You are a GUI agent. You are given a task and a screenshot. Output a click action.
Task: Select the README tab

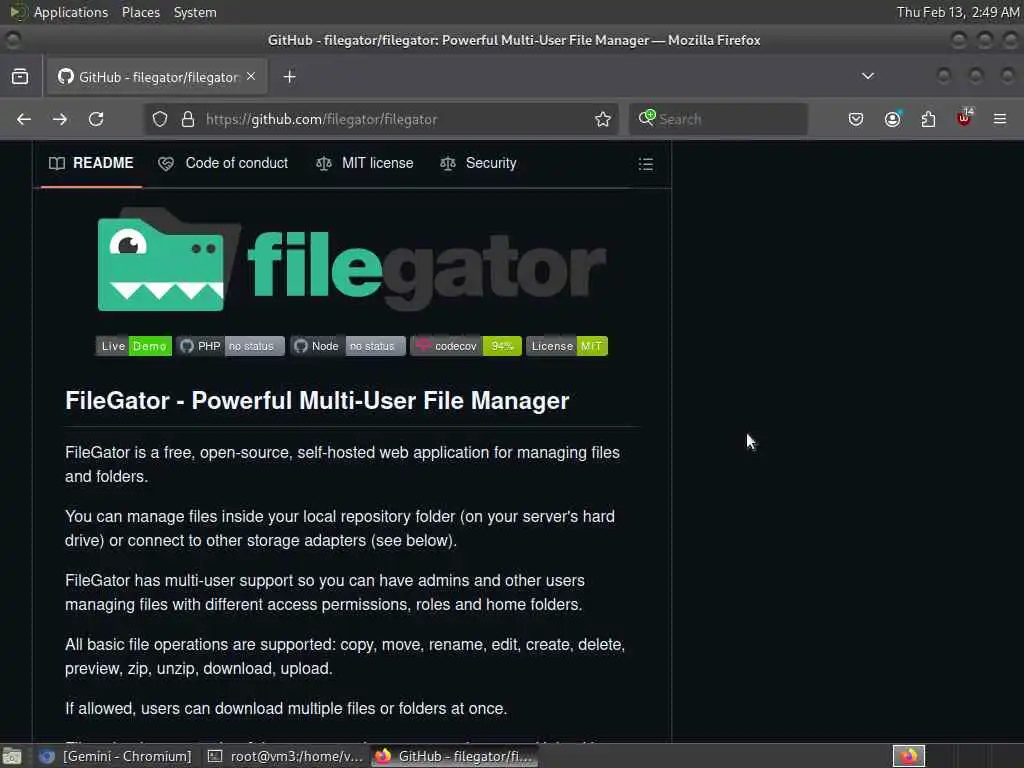point(91,163)
